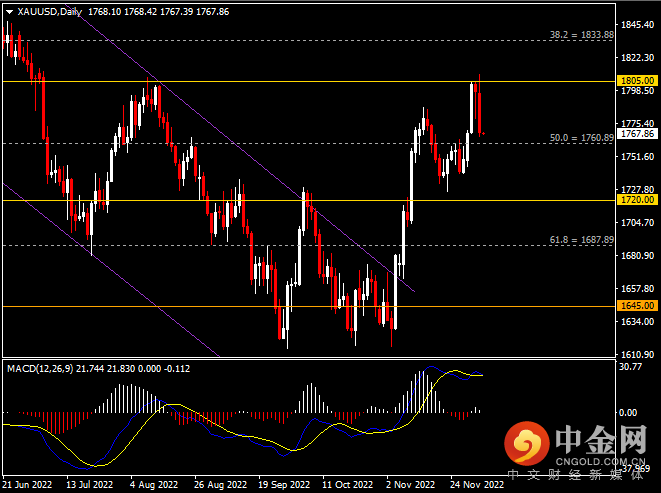This screenshot has width=661, height=493.
Task: Select the orange 1645.00 price label
Action: pyautogui.click(x=636, y=306)
